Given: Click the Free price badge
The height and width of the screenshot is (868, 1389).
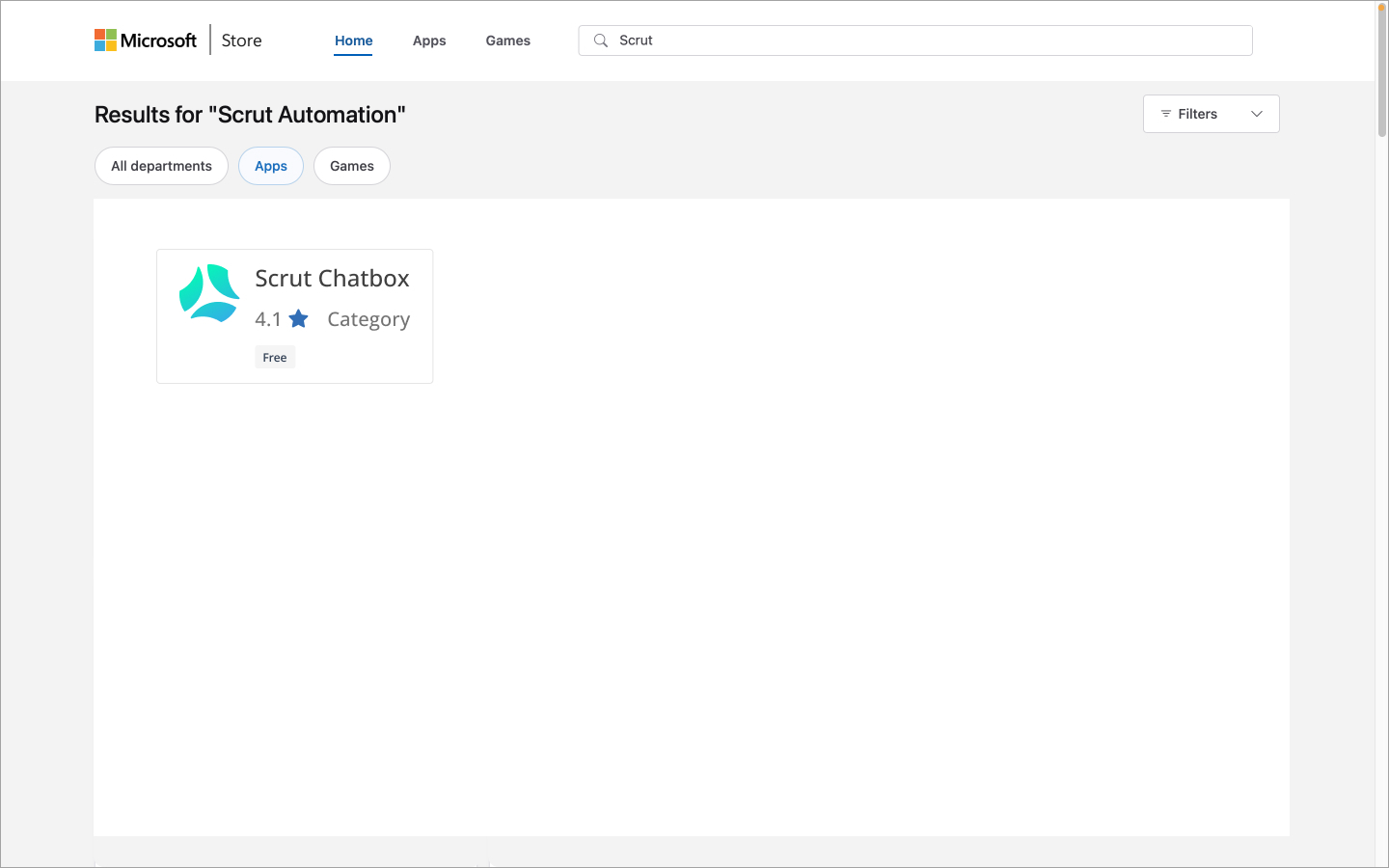Looking at the screenshot, I should (275, 357).
